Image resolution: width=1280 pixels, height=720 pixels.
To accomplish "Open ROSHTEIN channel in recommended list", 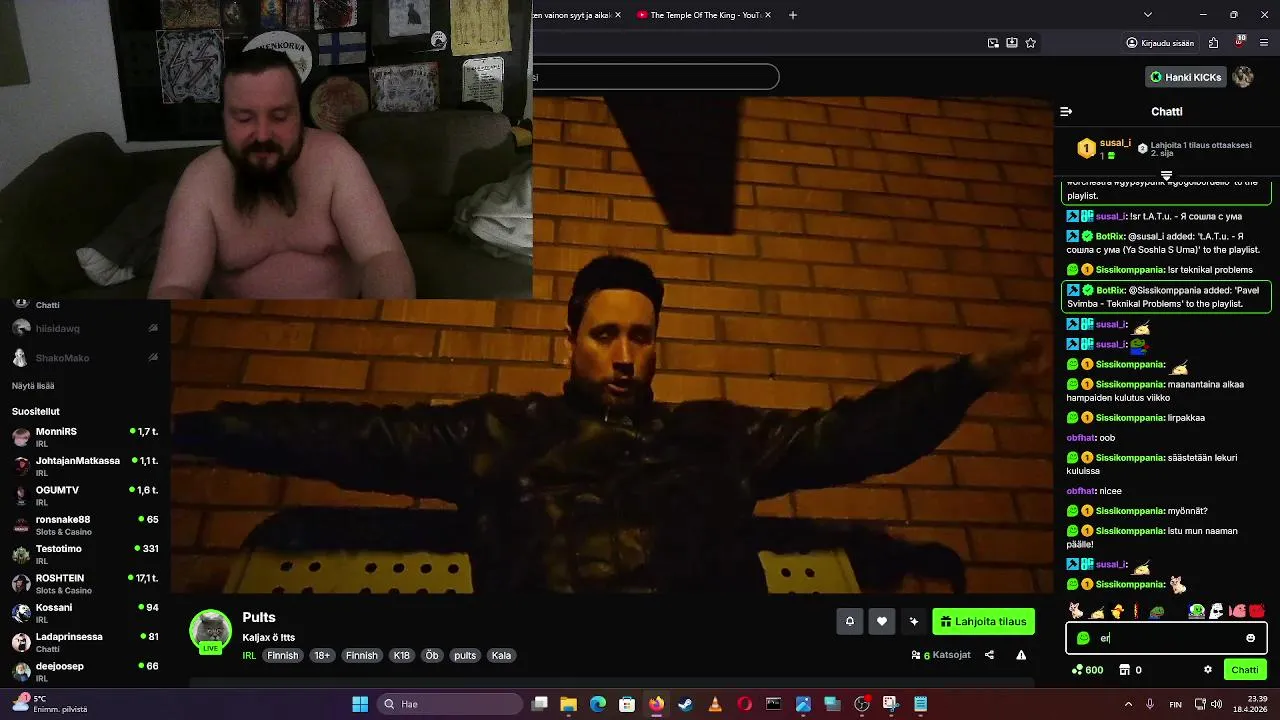I will tap(85, 583).
